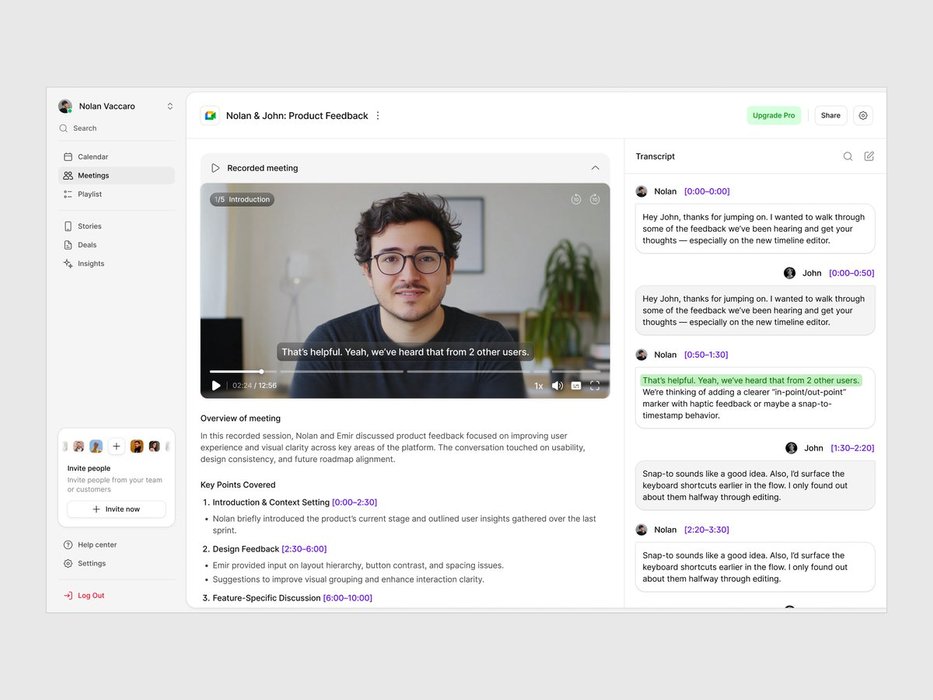Open the Calendar page in sidebar
This screenshot has height=700, width=933.
coord(117,157)
